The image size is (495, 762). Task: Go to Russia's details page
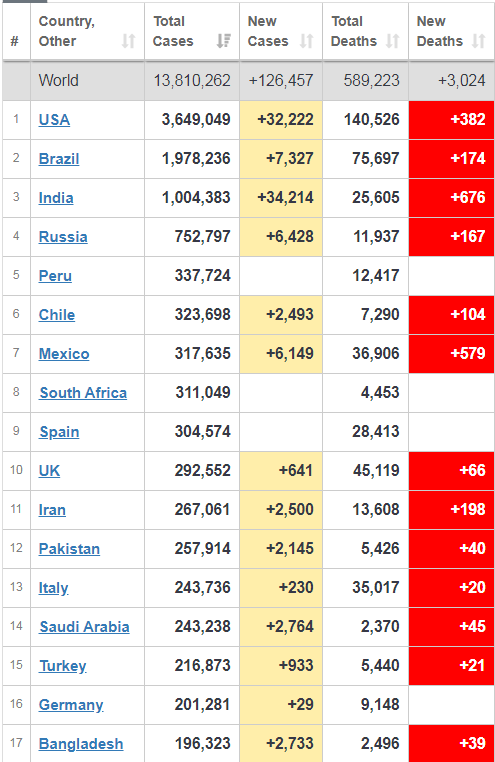pos(63,237)
